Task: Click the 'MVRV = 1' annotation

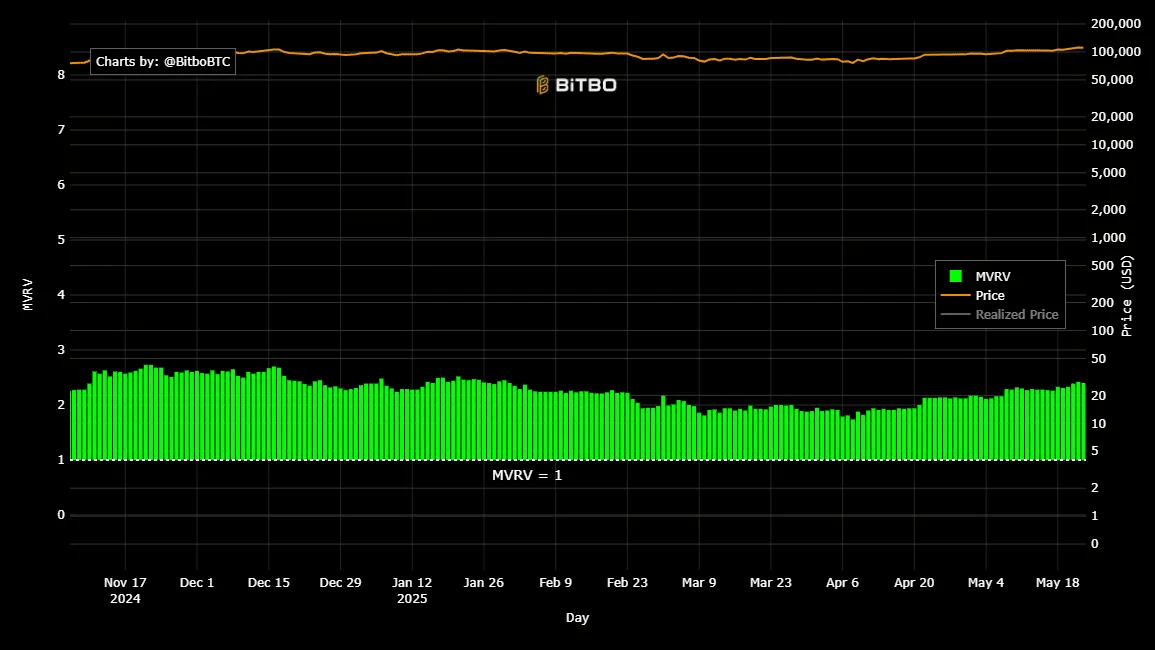Action: click(527, 475)
